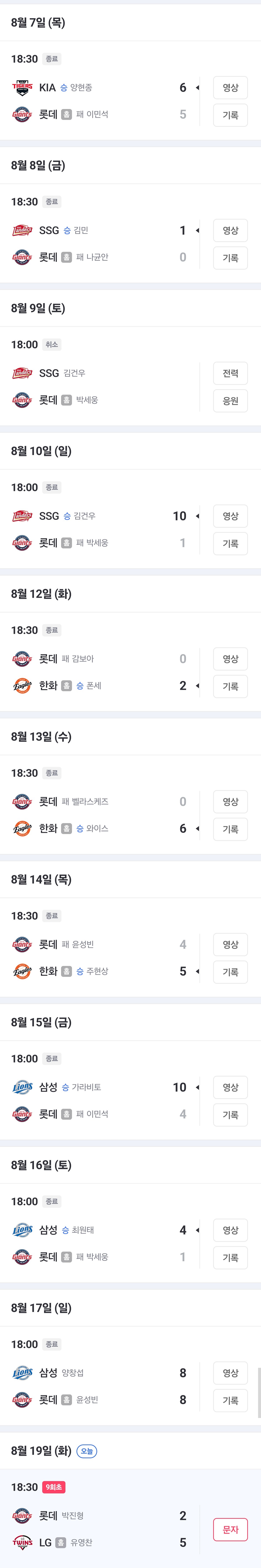
Task: Click LG Twins logo in today's game
Action: 22,1542
